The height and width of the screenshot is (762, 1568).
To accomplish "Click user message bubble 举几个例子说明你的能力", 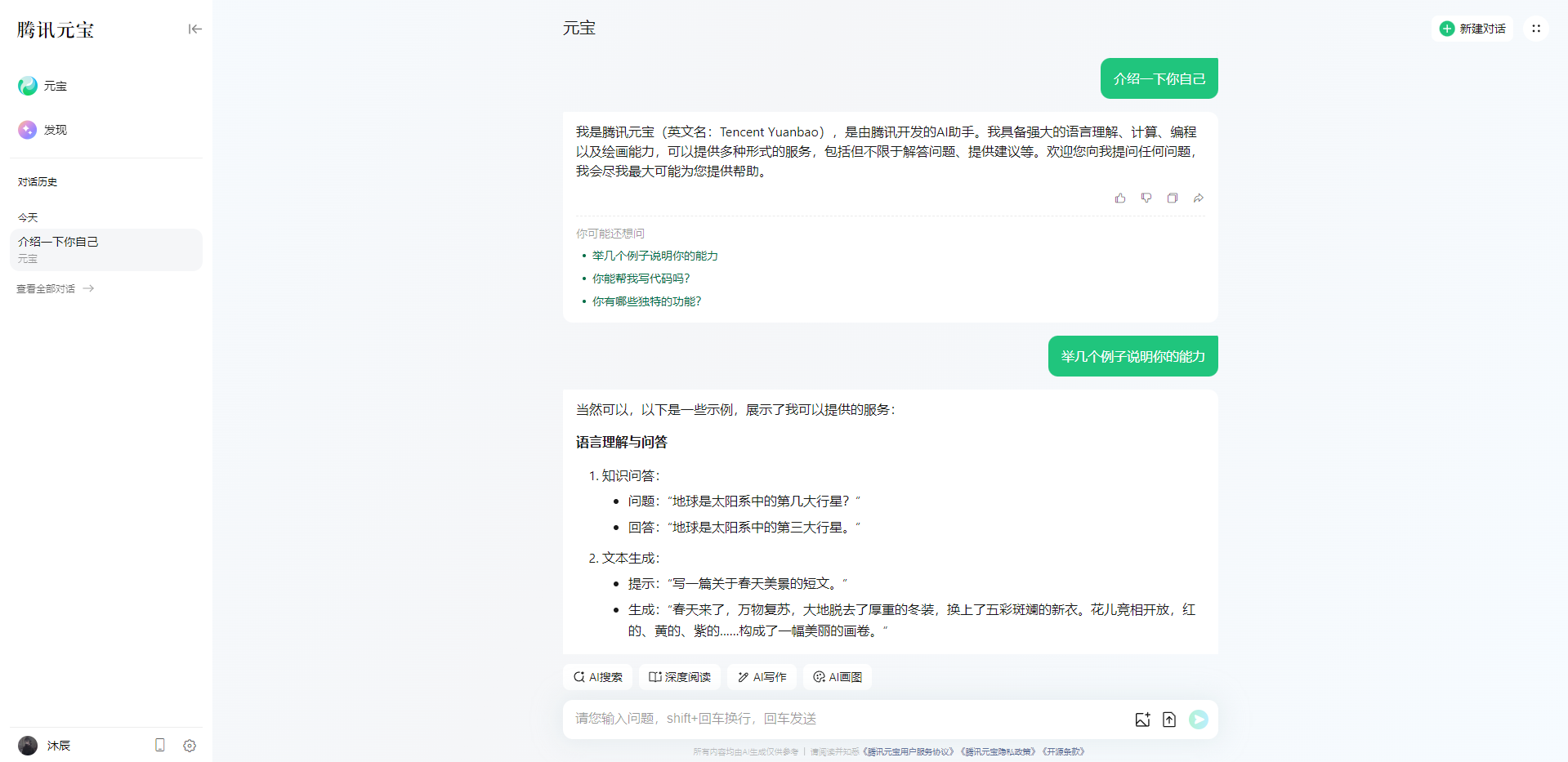I will [x=1132, y=356].
